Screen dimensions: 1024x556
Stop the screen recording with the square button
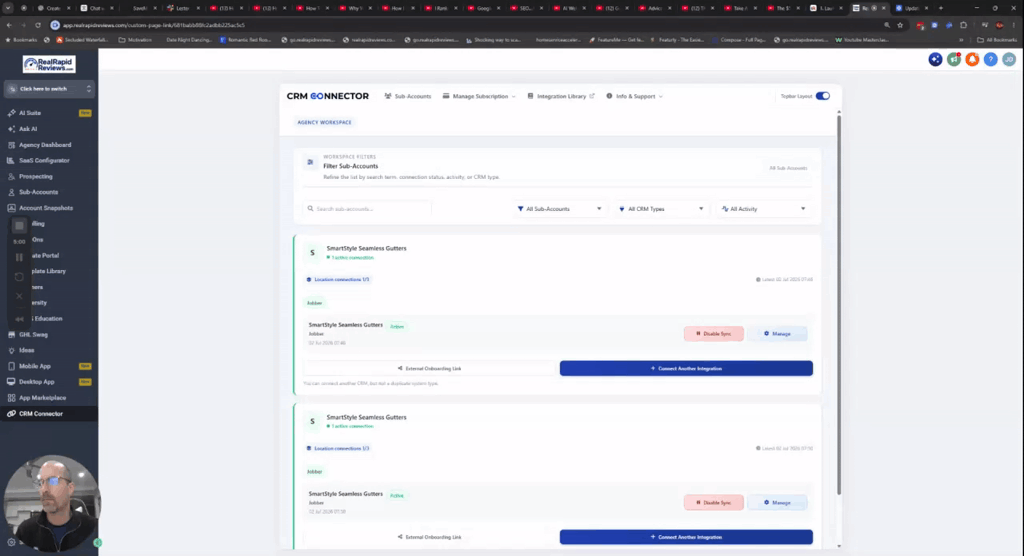pos(19,225)
